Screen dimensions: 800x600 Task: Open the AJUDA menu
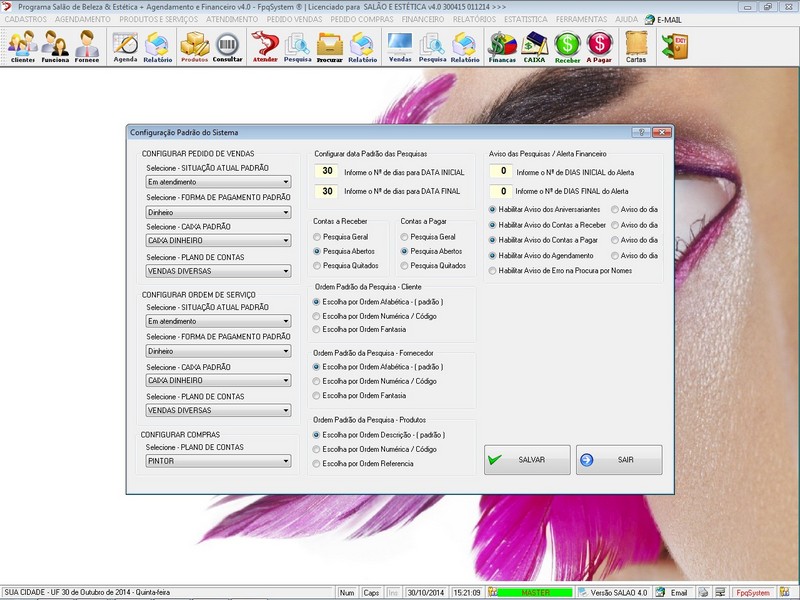coord(626,19)
